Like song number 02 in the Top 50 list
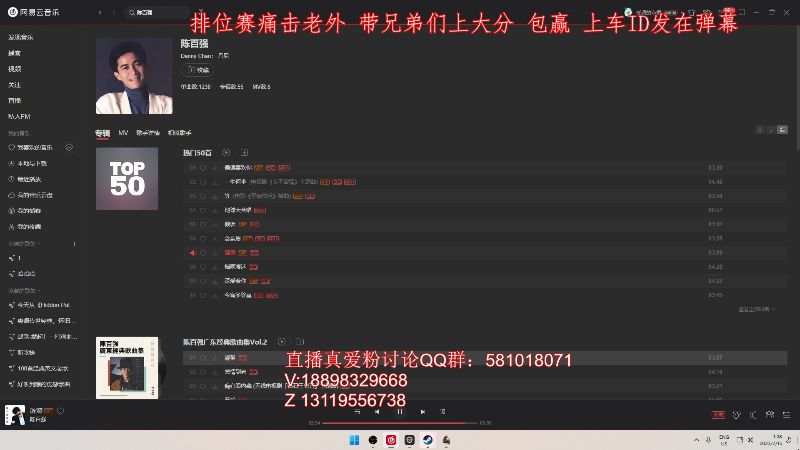This screenshot has width=800, height=450. (x=203, y=182)
